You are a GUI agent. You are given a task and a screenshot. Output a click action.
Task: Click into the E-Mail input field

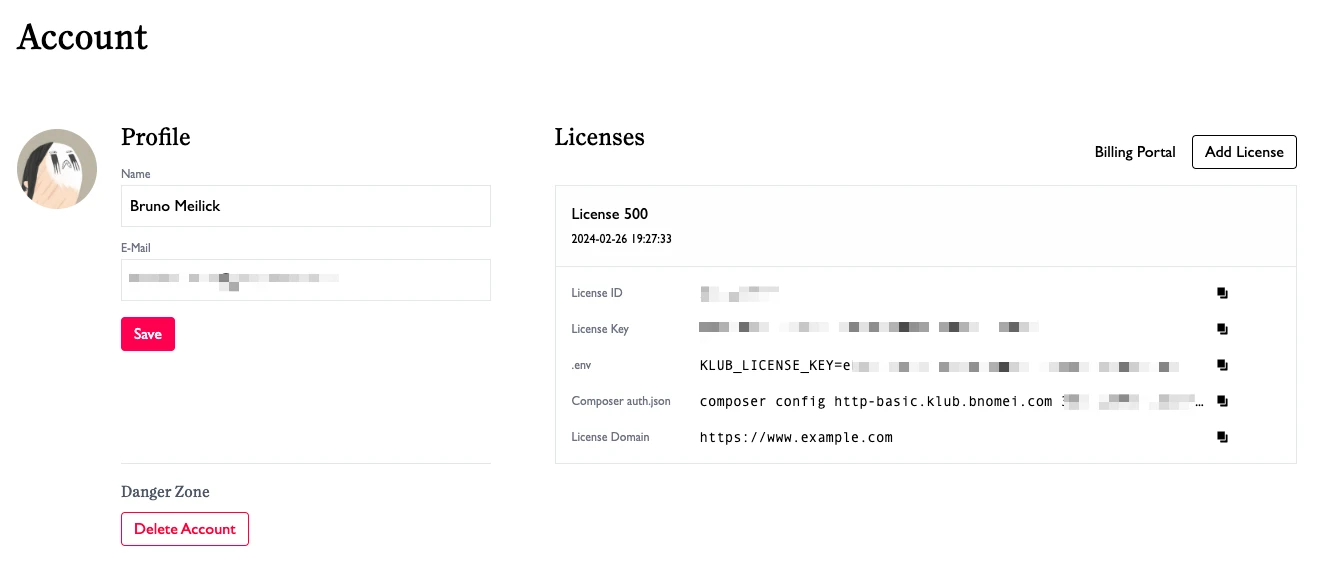pyautogui.click(x=305, y=280)
